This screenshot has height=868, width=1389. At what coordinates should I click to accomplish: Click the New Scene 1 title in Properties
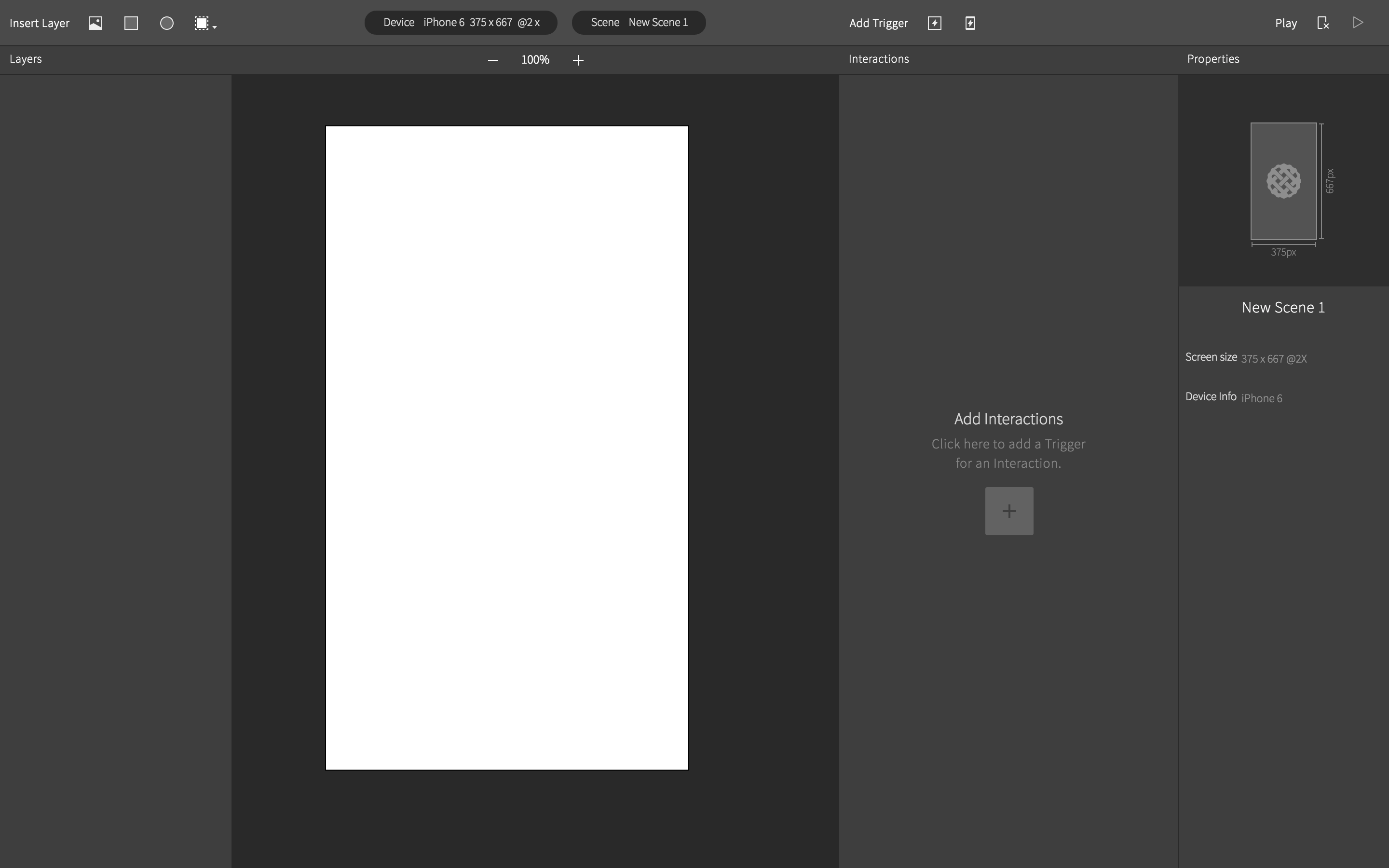[x=1283, y=308]
